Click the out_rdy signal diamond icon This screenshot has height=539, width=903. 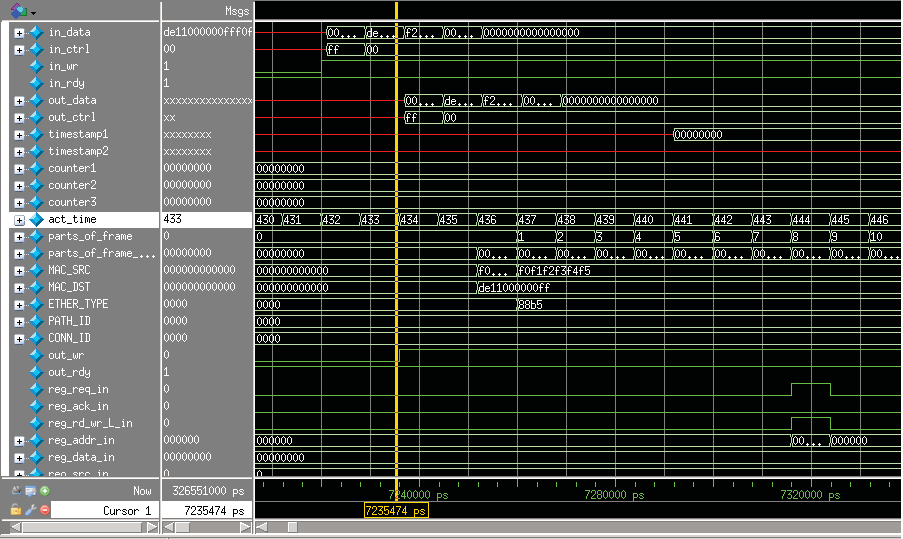[36, 373]
